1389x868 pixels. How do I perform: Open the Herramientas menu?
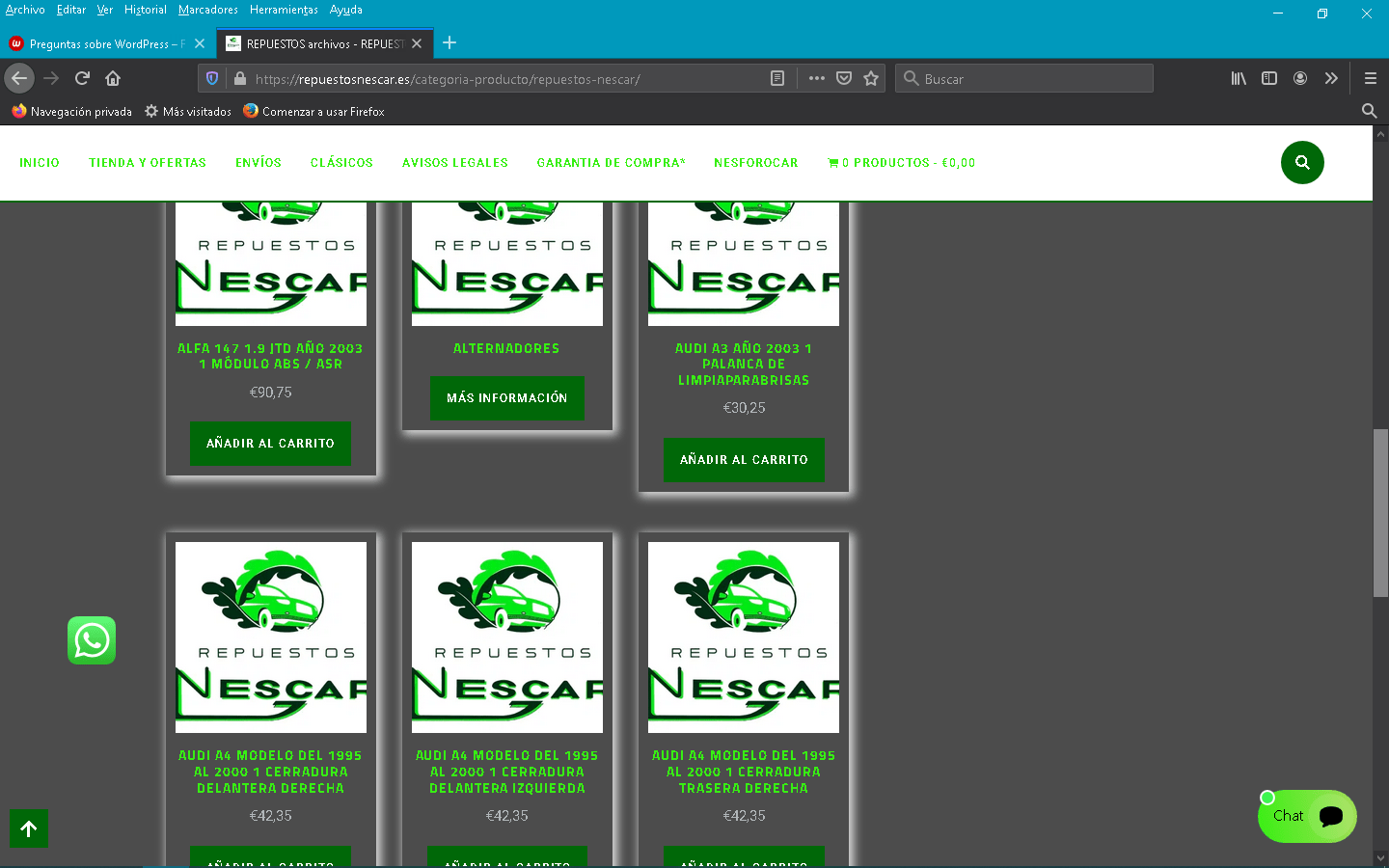(x=284, y=10)
